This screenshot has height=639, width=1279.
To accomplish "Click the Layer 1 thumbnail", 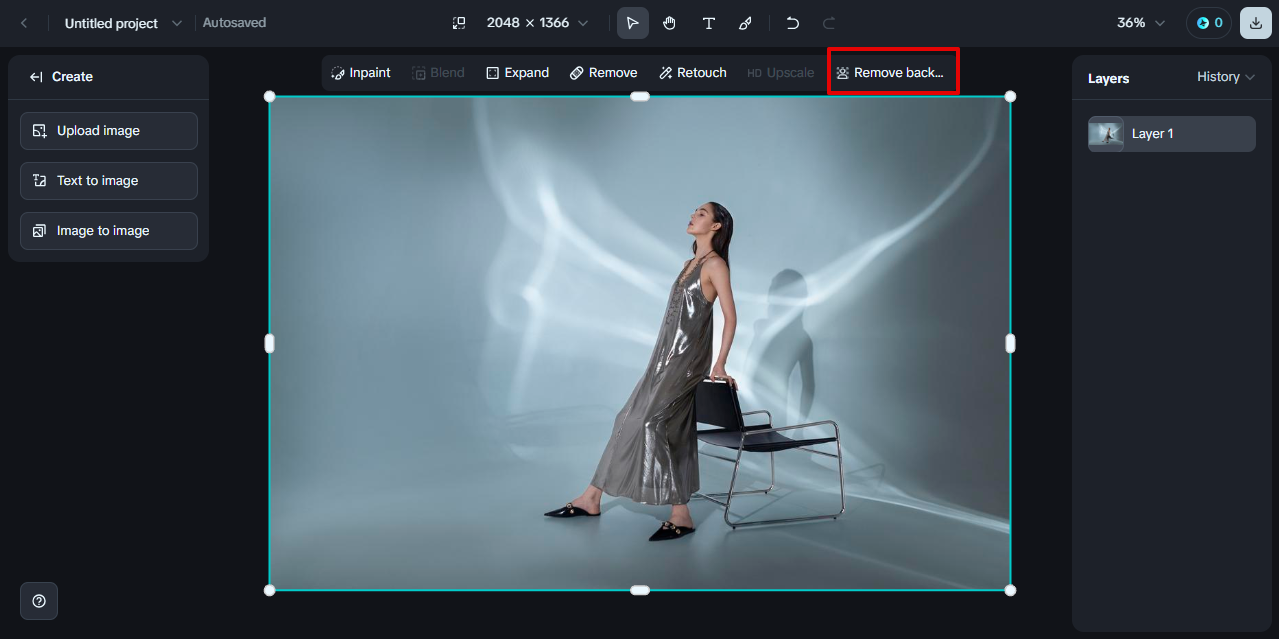I will [1106, 134].
